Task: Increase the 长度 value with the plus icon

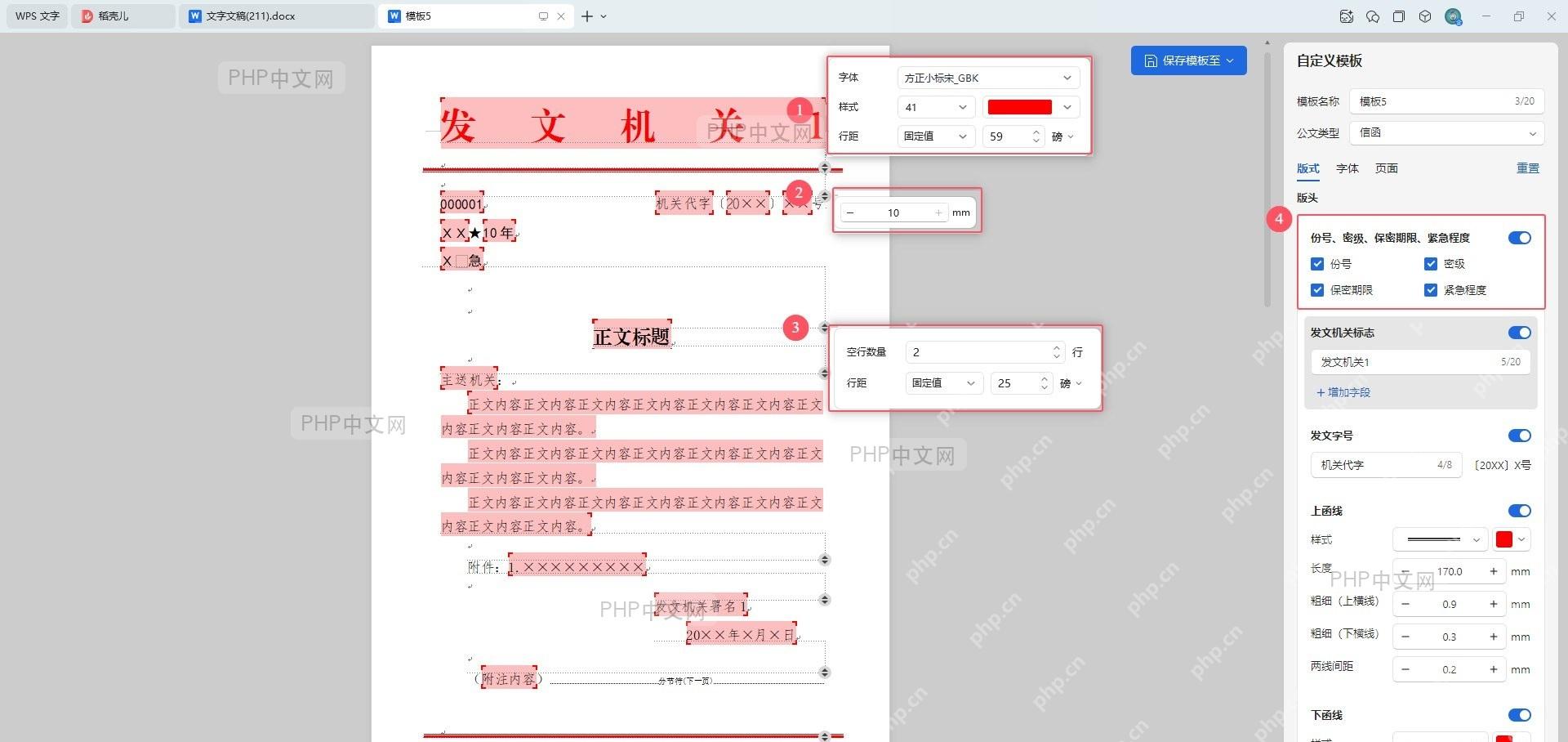Action: pyautogui.click(x=1494, y=571)
